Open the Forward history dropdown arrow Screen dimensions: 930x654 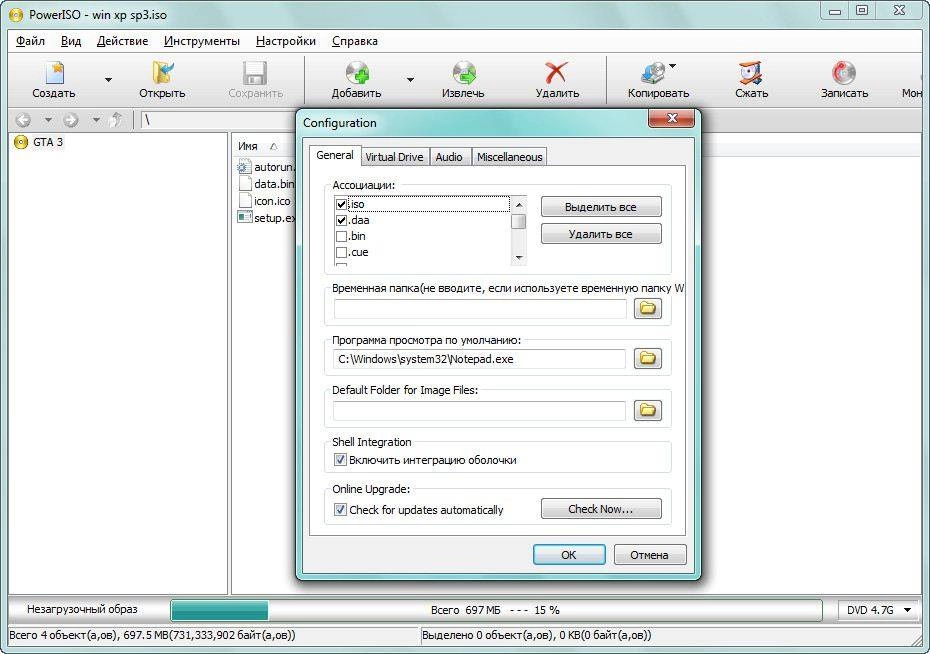95,120
